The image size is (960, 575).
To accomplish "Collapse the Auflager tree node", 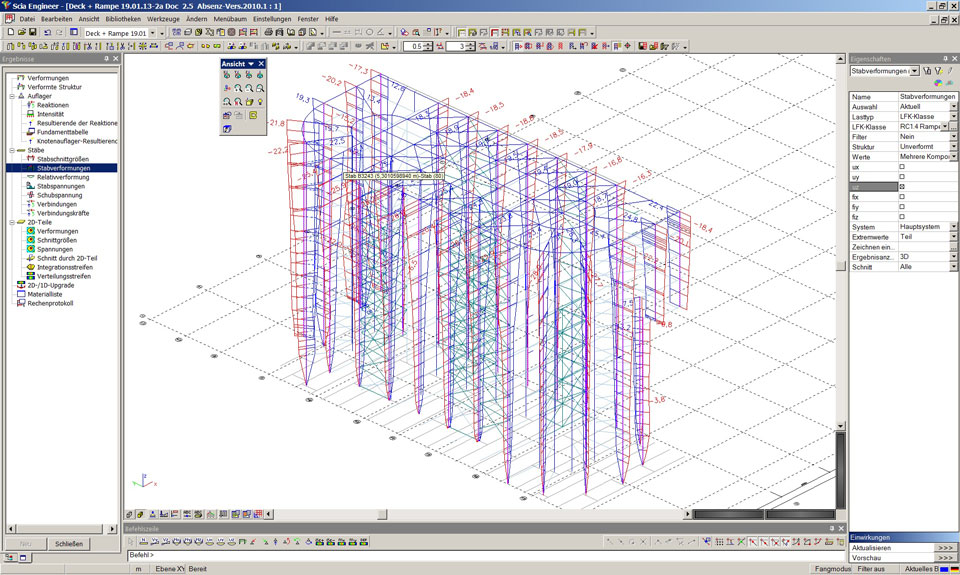I will (x=12, y=96).
